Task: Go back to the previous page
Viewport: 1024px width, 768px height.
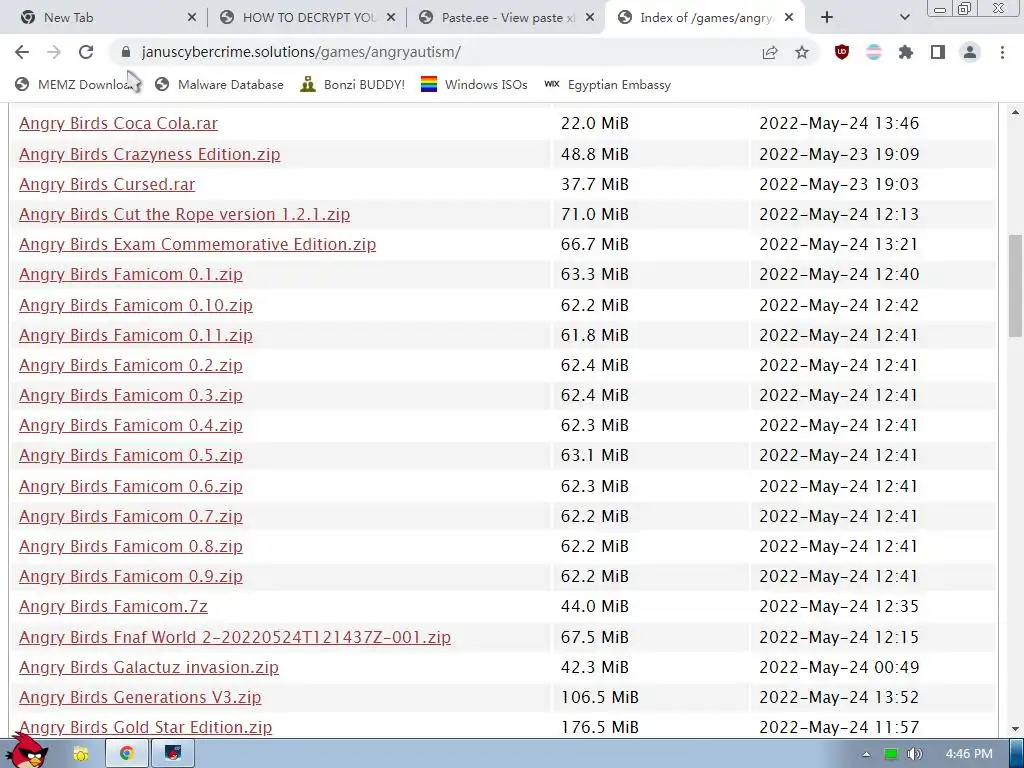Action: coord(22,52)
